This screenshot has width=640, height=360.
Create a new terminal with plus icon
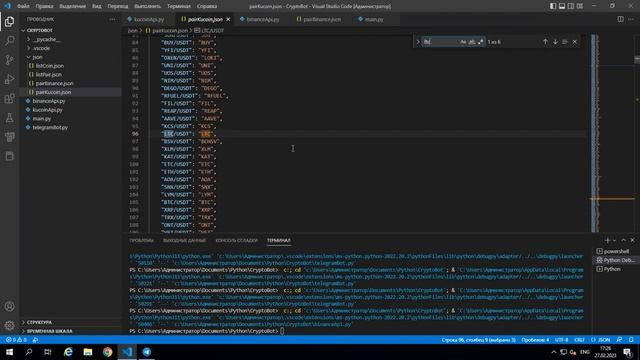tap(607, 240)
